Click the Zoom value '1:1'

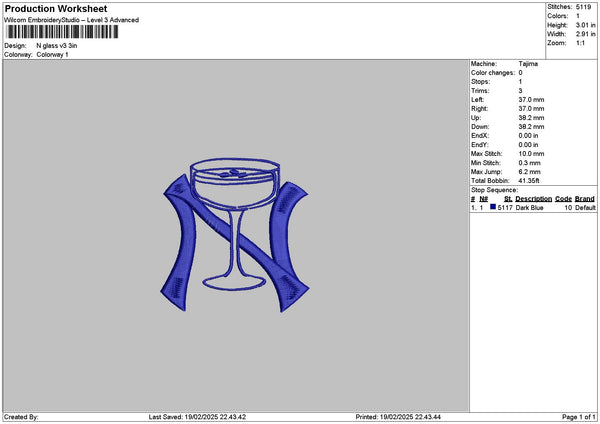click(x=580, y=43)
